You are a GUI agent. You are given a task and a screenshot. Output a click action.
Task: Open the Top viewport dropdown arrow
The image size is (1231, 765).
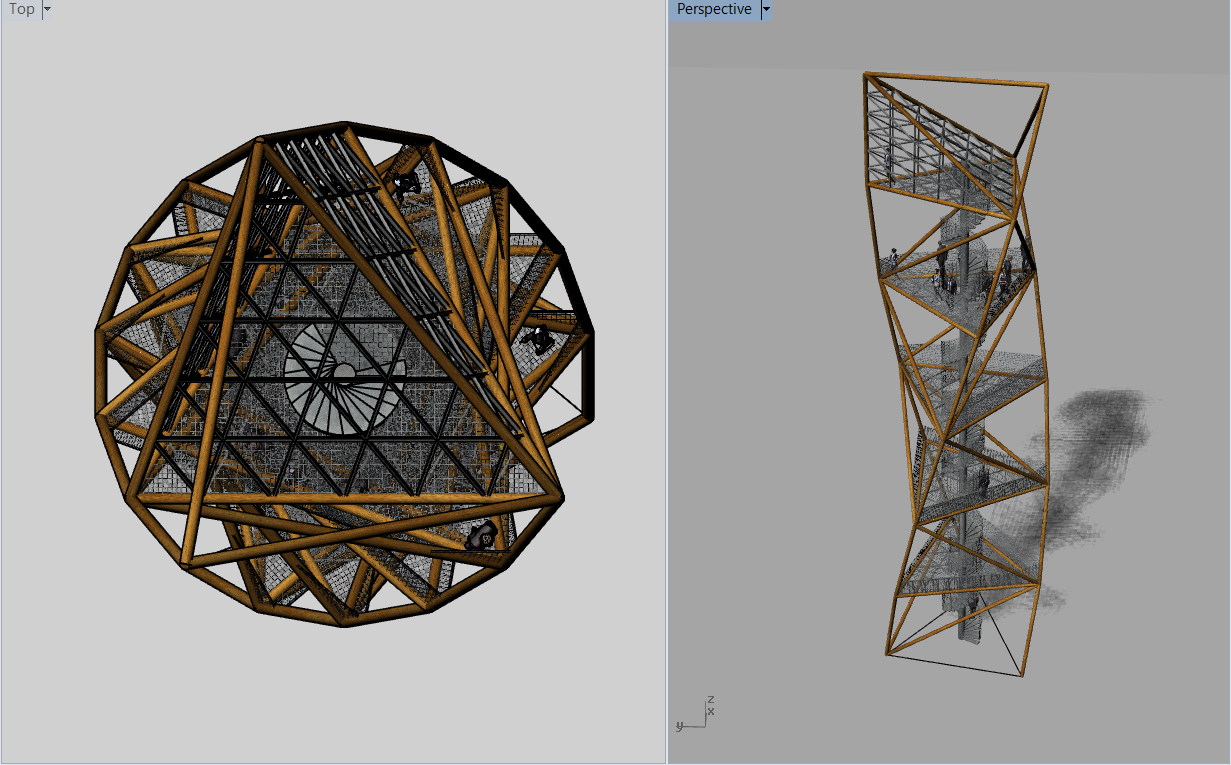pos(48,10)
